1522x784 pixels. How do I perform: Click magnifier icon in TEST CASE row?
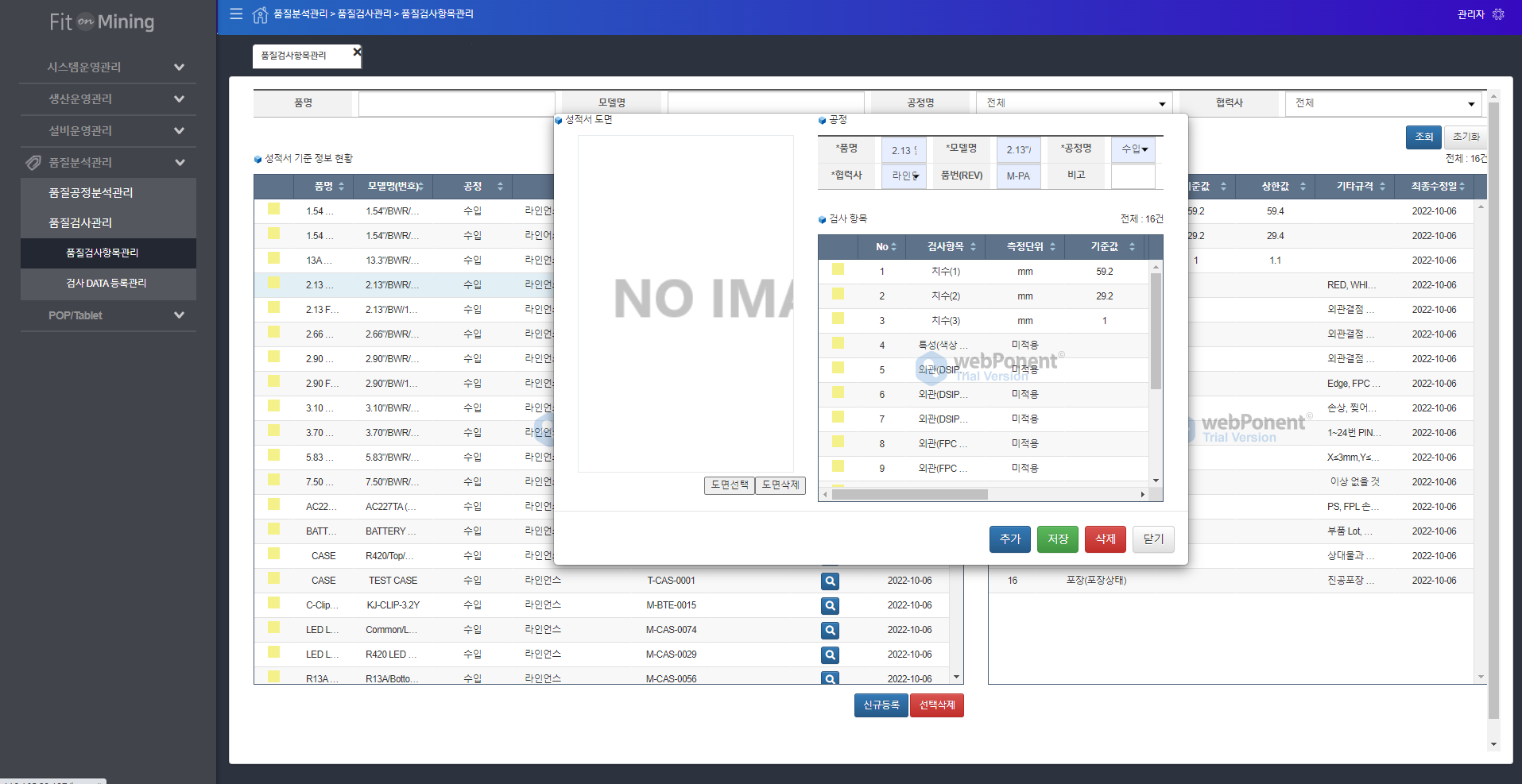click(x=830, y=581)
